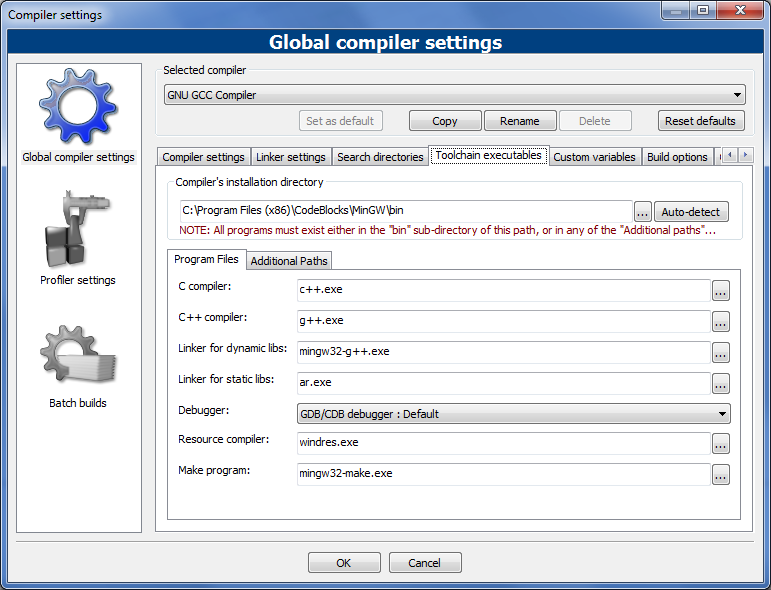The width and height of the screenshot is (771, 590).
Task: Browse for static libs linker executable
Action: (720, 383)
